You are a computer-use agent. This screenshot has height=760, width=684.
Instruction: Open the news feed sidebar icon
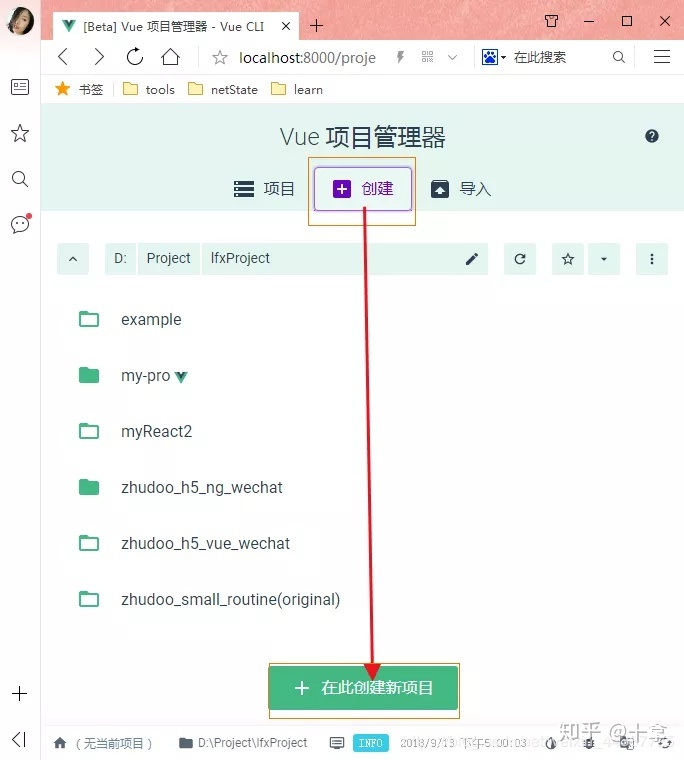(20, 87)
